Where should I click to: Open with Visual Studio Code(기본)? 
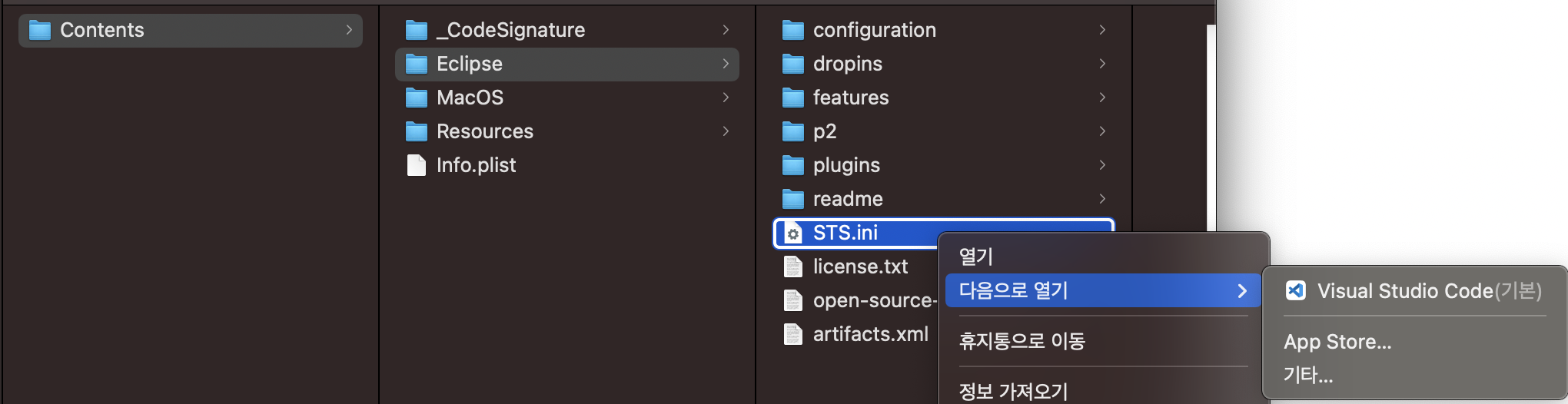tap(1414, 290)
